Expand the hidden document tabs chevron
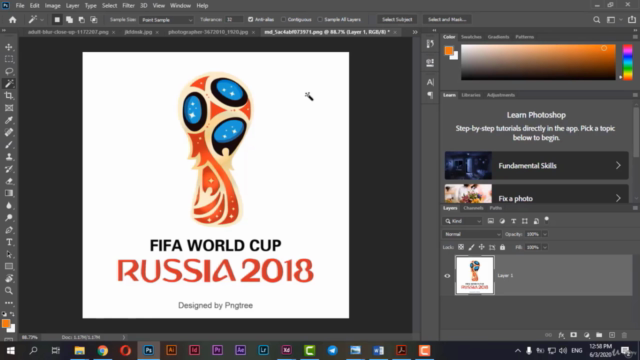Screen dimensions: 640x360 tap(415, 32)
